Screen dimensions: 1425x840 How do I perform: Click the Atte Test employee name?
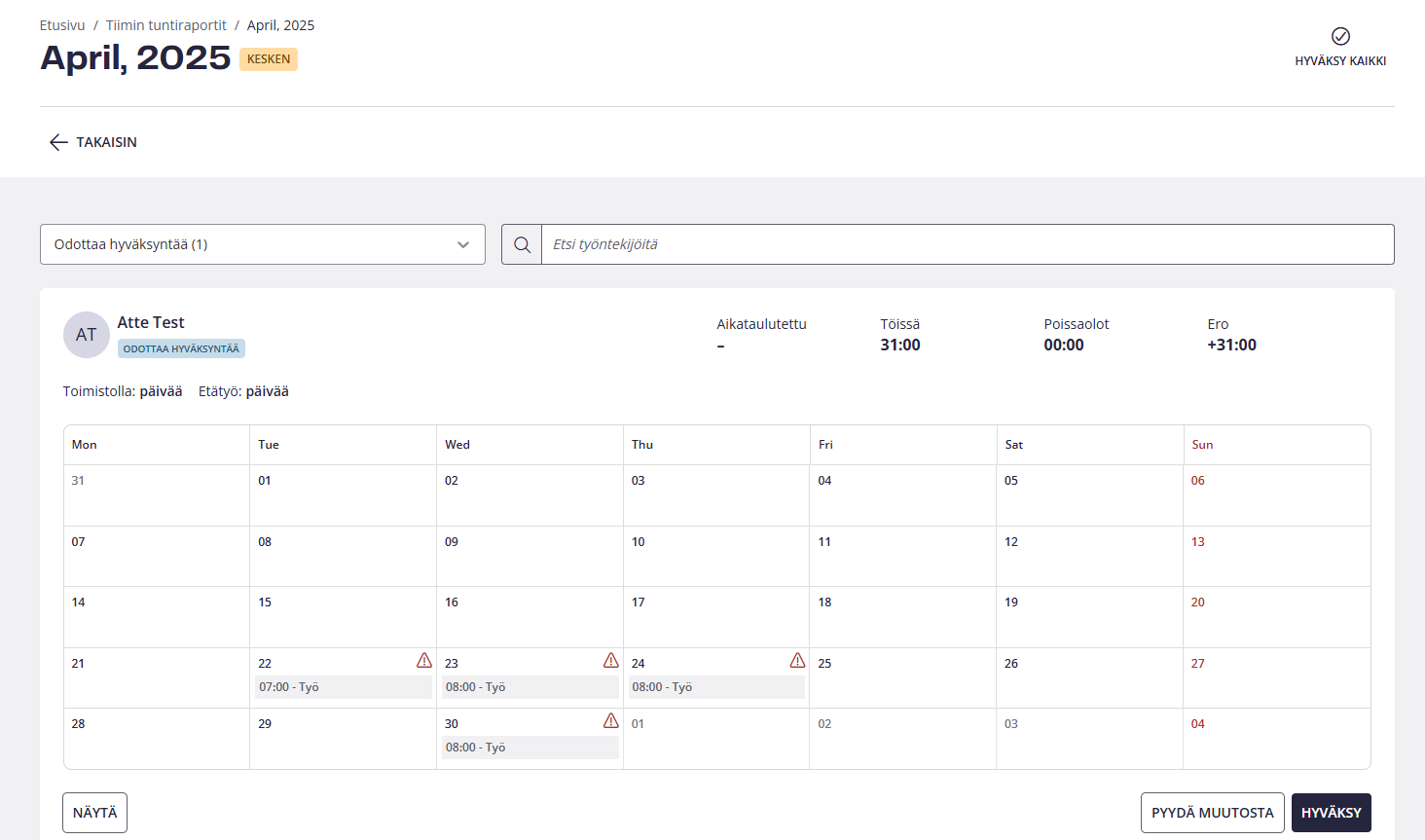coord(151,322)
